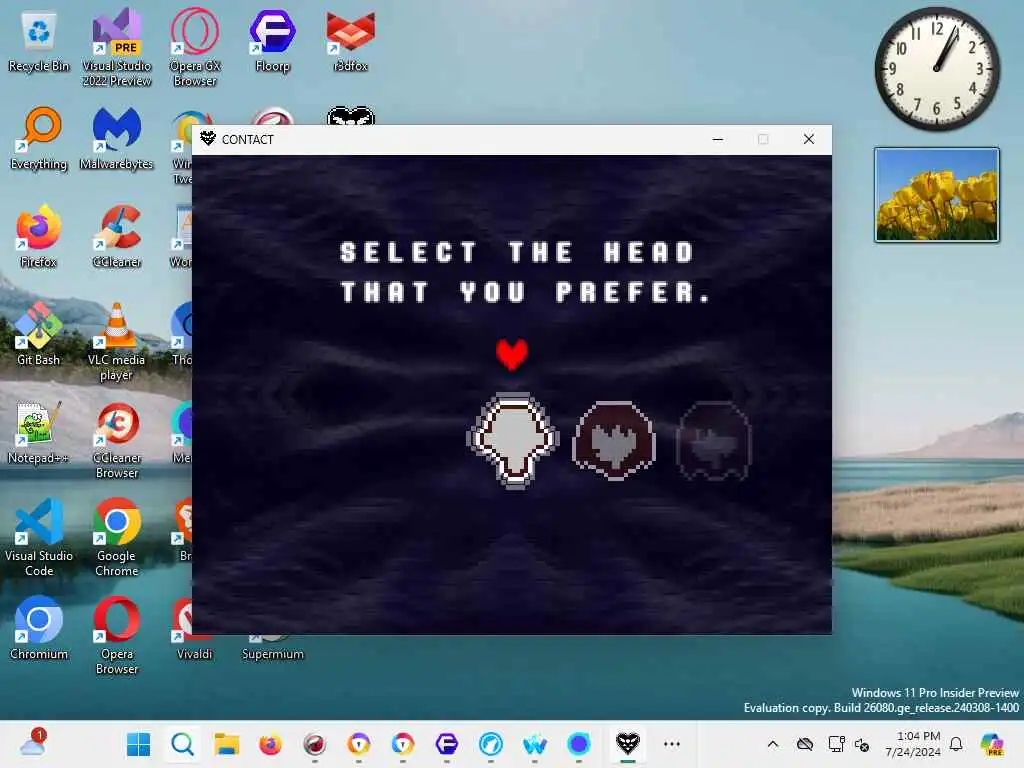Open Recycle Bin on the desktop
The width and height of the screenshot is (1024, 768).
point(39,41)
